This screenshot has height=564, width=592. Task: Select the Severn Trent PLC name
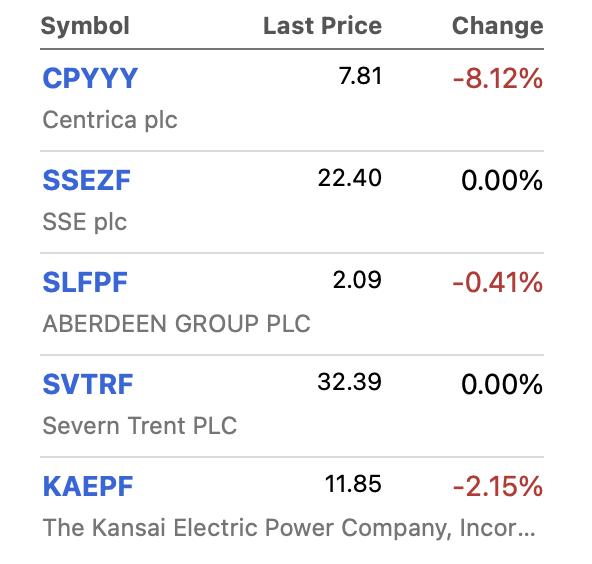click(140, 425)
